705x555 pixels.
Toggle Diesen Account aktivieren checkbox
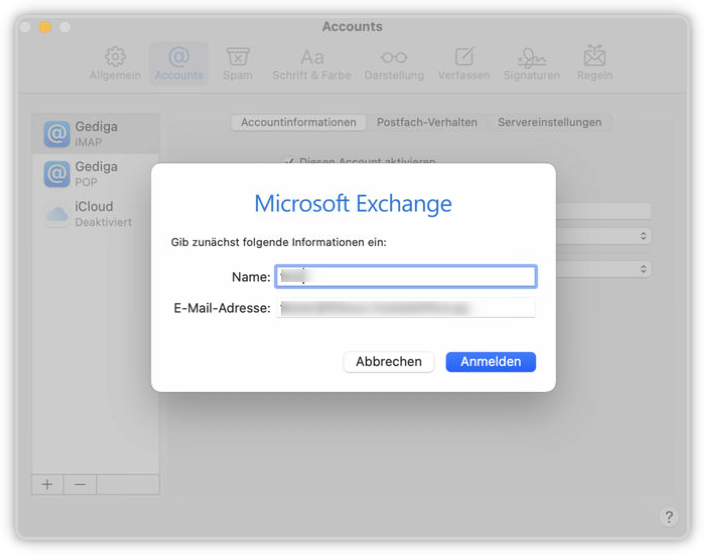tap(289, 161)
